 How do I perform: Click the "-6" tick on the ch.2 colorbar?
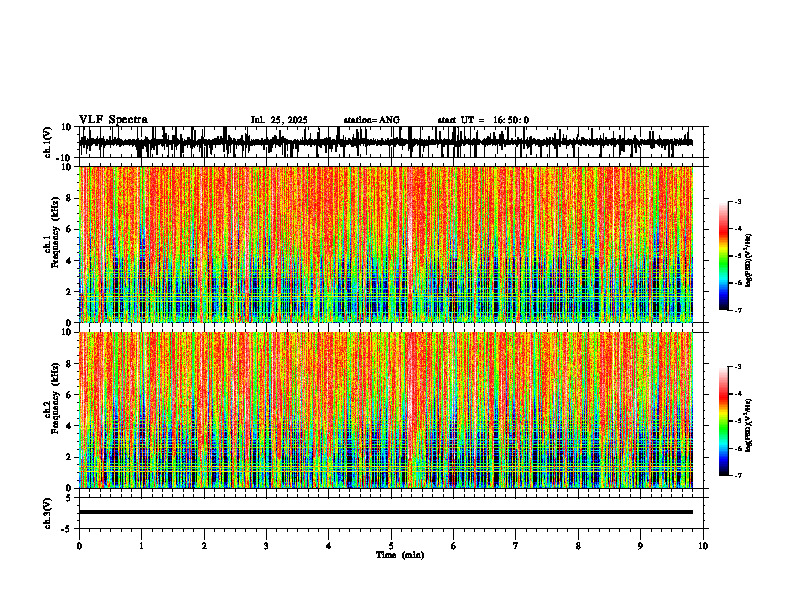point(738,448)
